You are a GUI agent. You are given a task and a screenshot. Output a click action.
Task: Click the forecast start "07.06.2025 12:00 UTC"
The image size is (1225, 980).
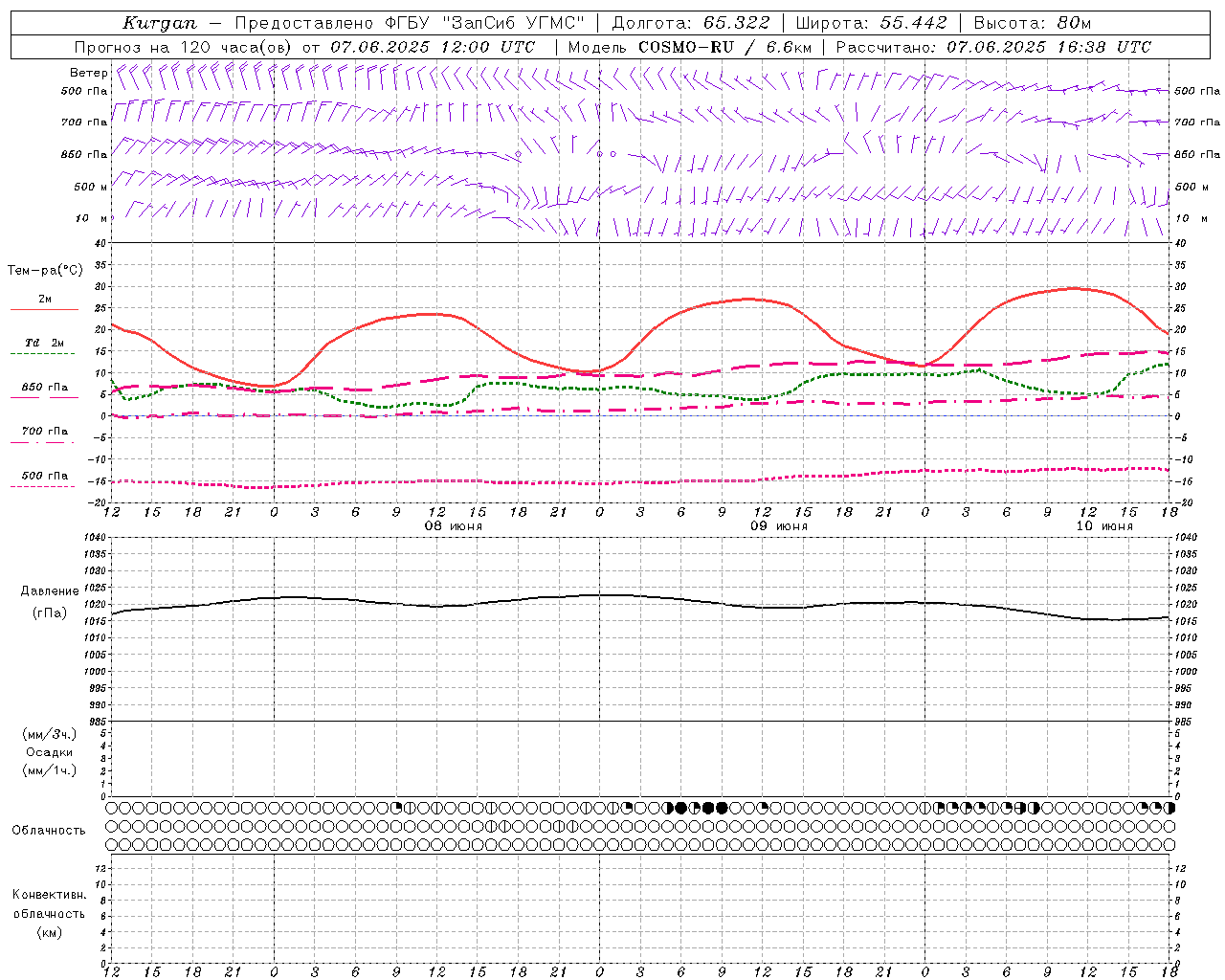tap(433, 47)
